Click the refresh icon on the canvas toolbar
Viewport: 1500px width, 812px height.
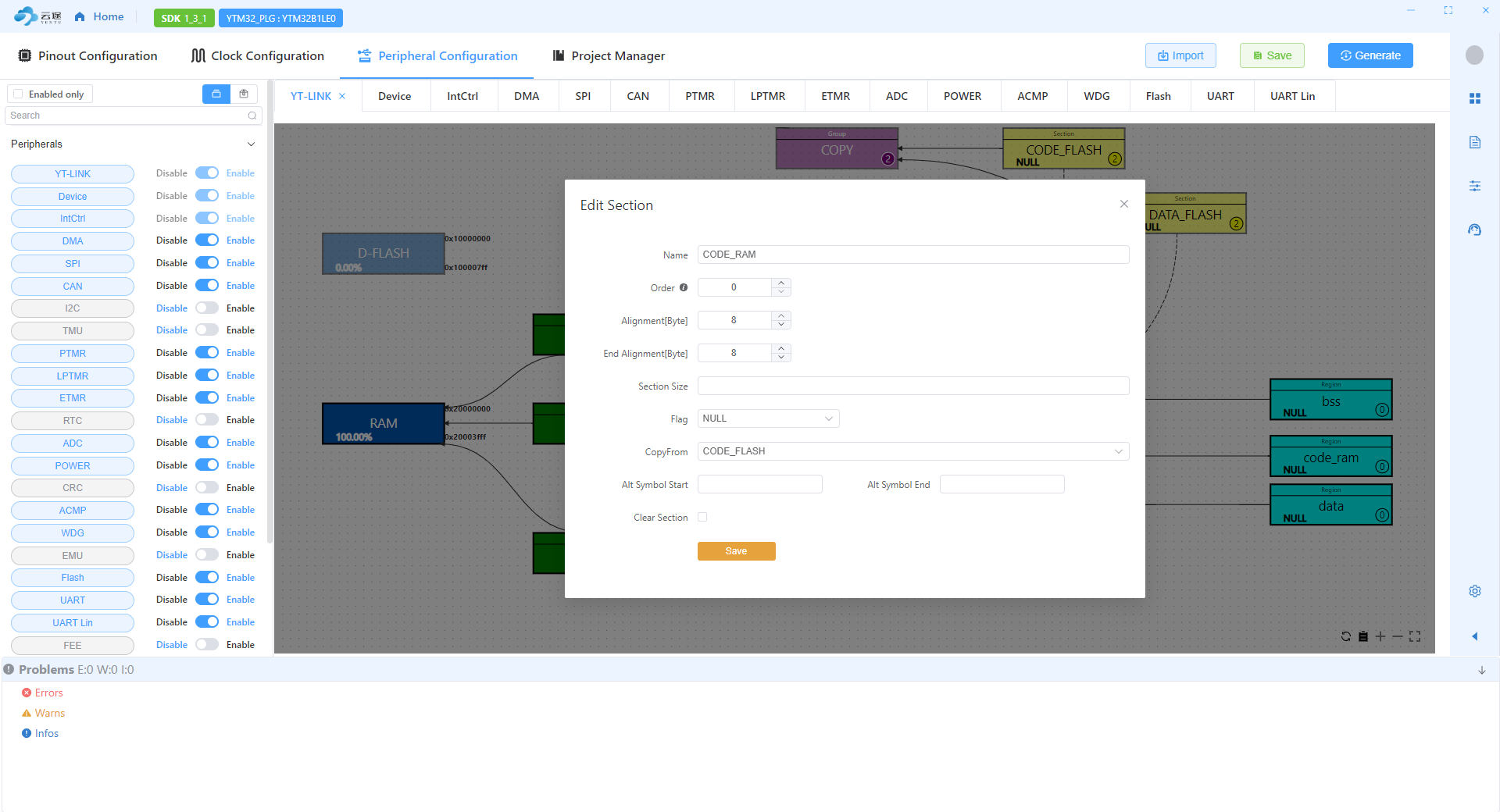click(x=1345, y=636)
